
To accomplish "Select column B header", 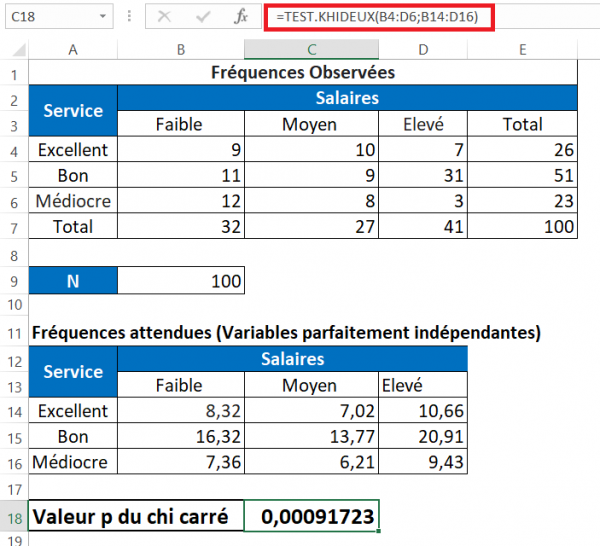I will tap(181, 50).
